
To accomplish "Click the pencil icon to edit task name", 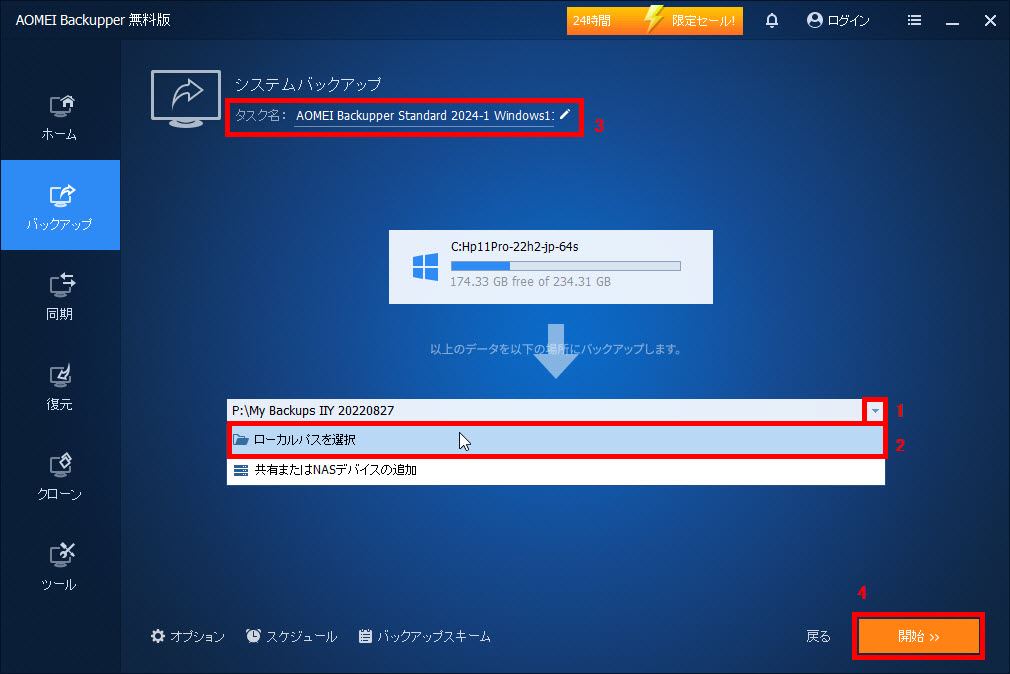I will coord(565,115).
